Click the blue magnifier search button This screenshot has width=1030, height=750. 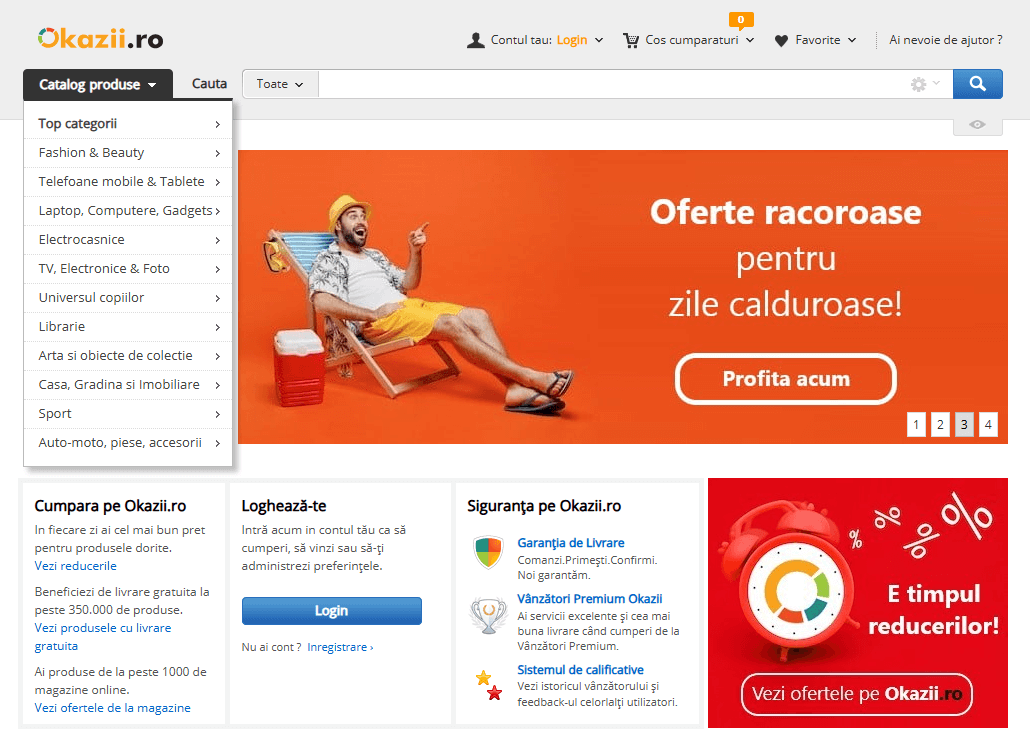click(x=977, y=84)
